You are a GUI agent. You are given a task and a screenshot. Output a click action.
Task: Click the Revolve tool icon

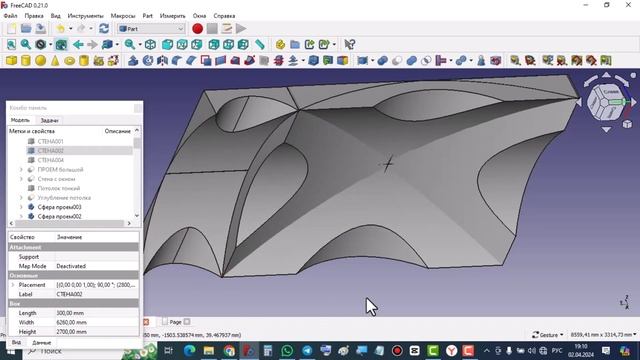tap(148, 61)
